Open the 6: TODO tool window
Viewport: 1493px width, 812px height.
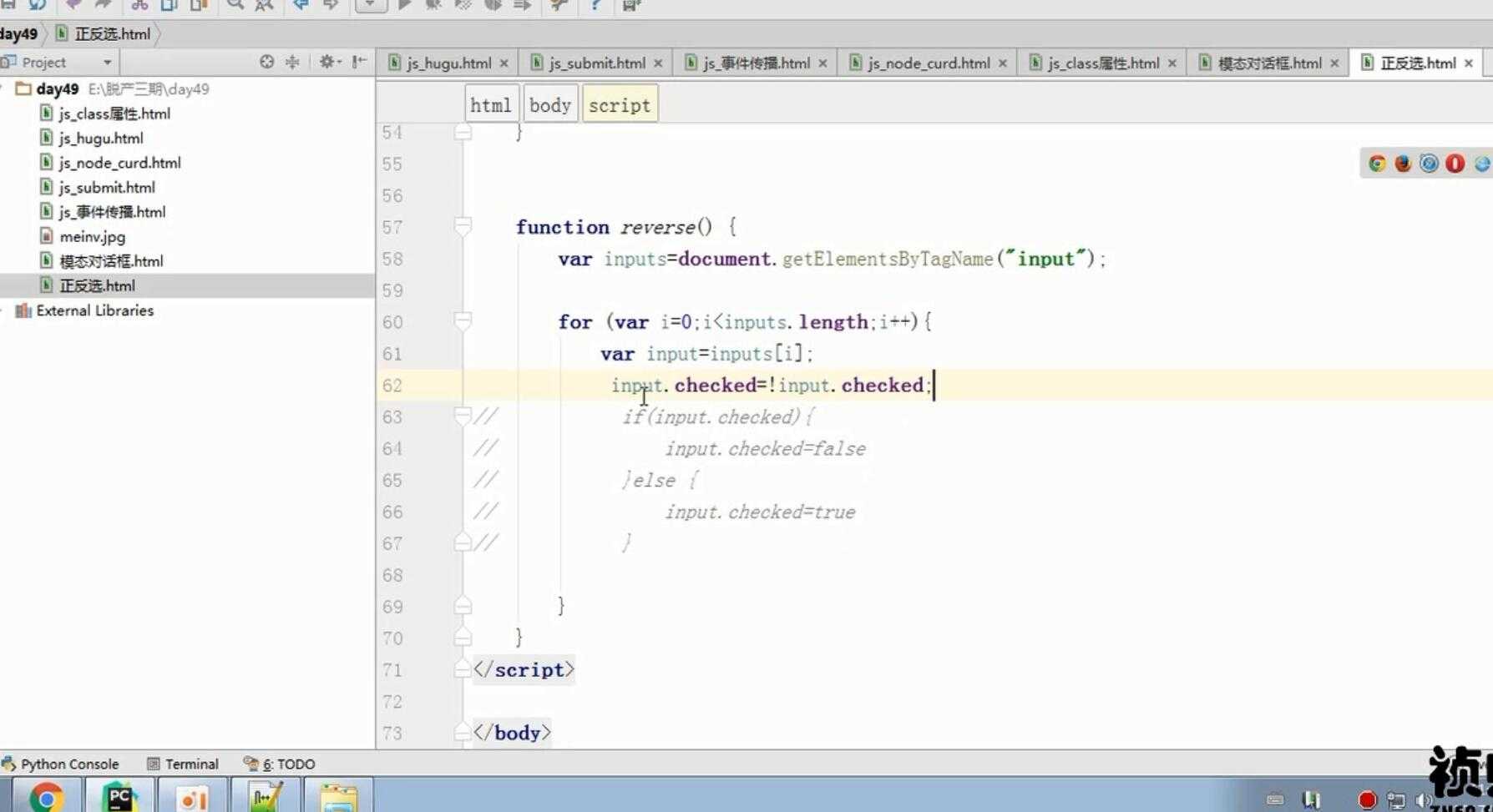tap(279, 764)
